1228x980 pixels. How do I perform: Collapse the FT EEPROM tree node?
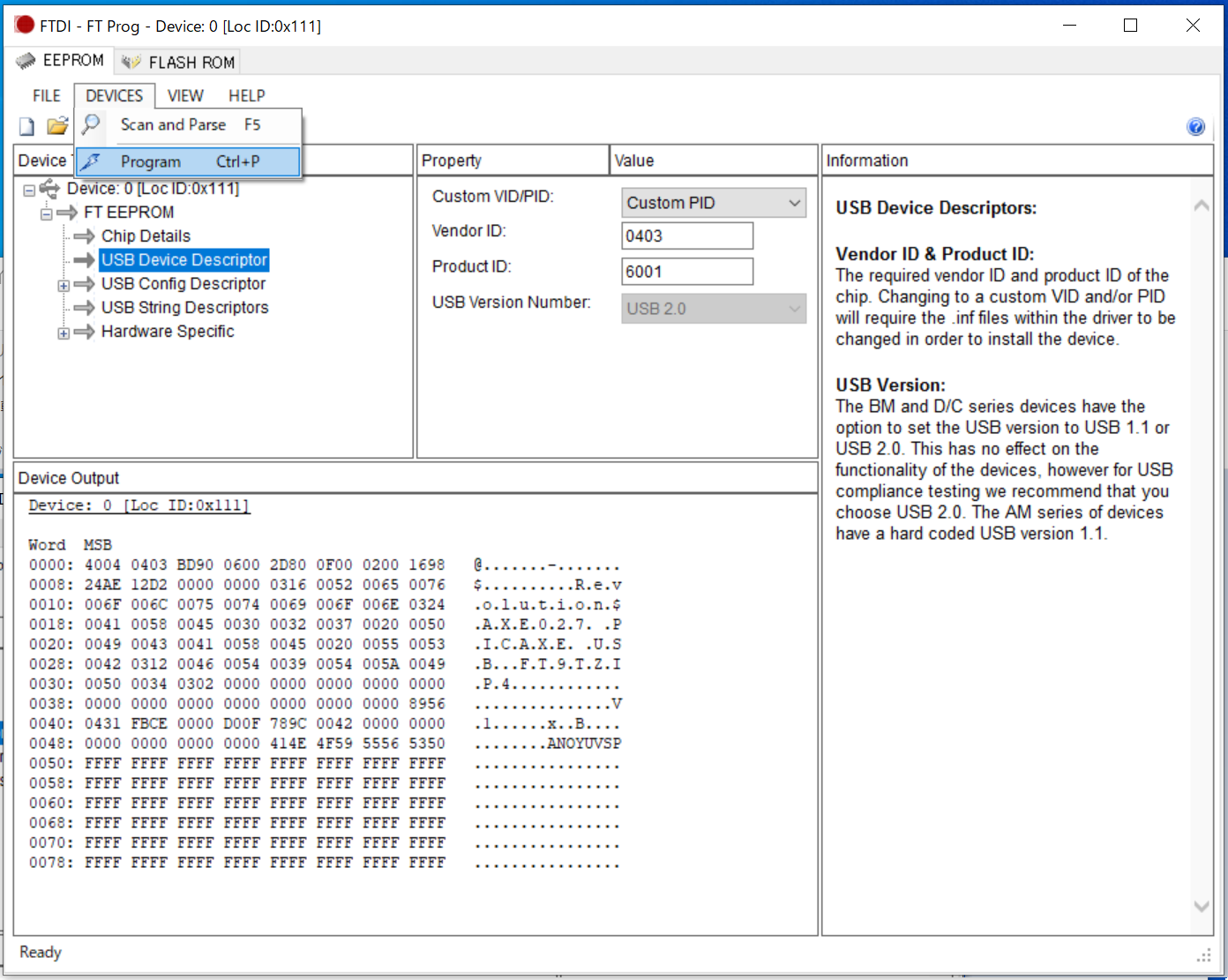click(x=46, y=213)
